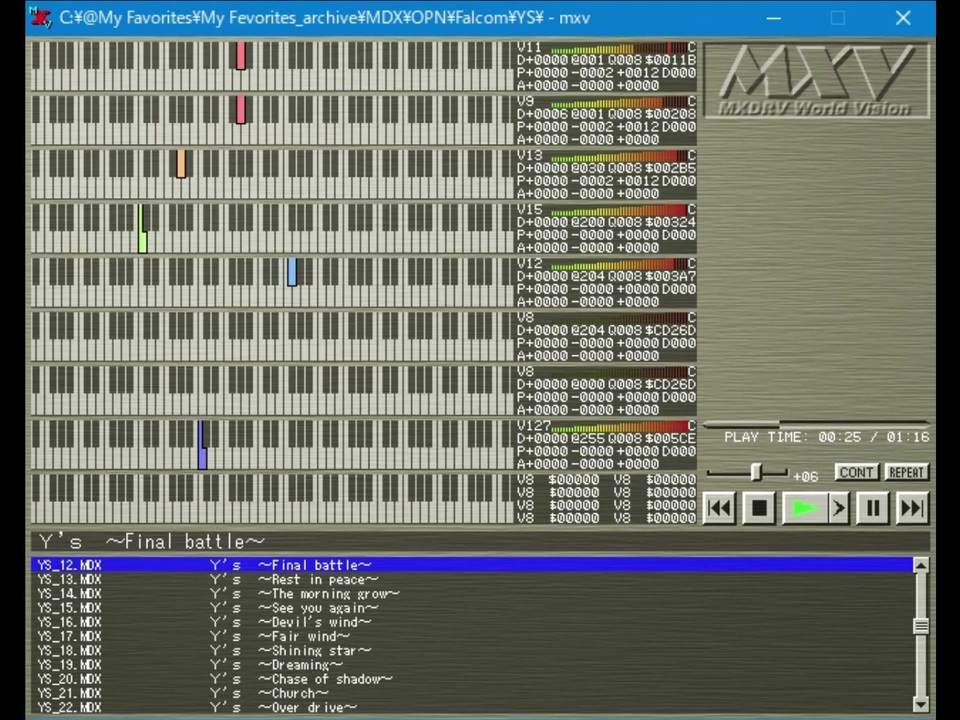Skip to the next track

912,508
